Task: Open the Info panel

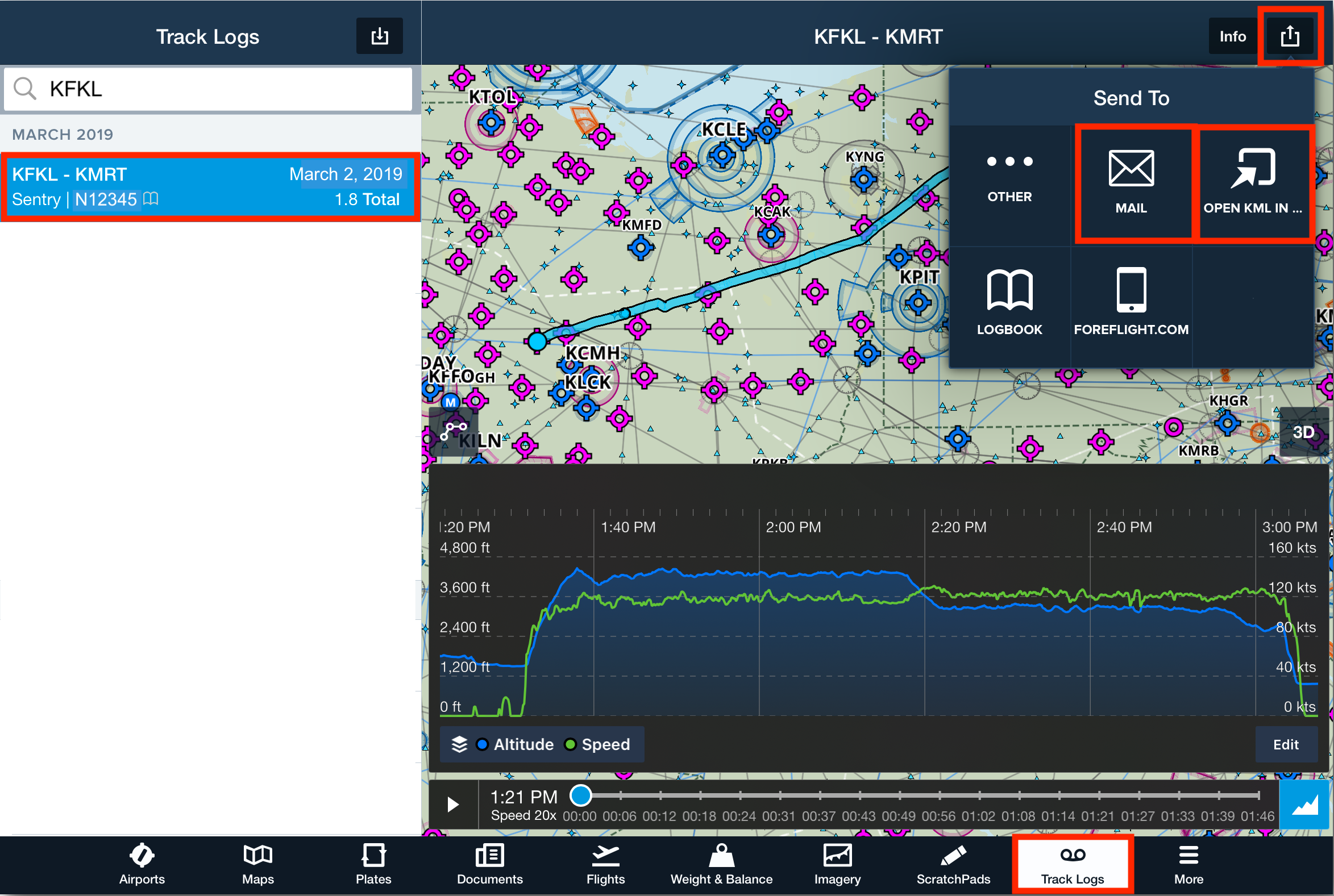Action: (x=1232, y=36)
